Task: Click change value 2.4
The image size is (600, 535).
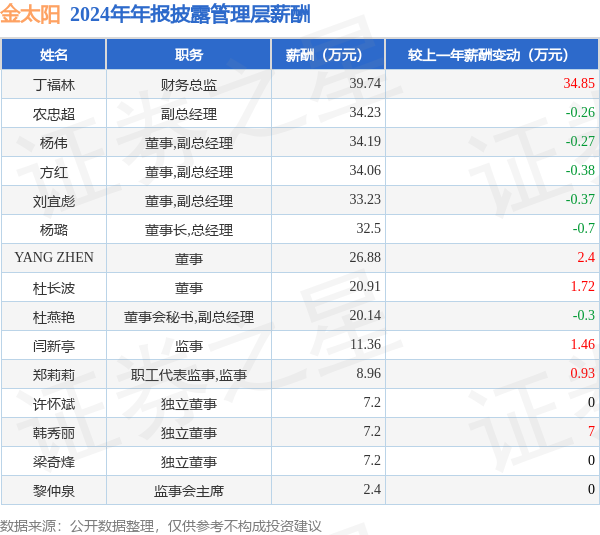Action: [586, 257]
